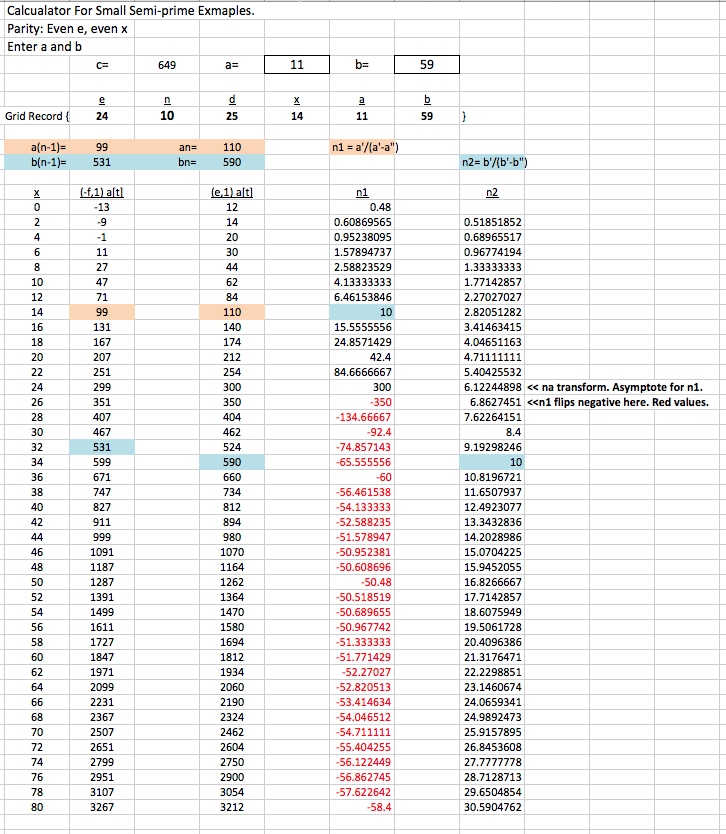Click the note '<<n1 flips negative here. Red values.'
The image size is (726, 834).
tap(618, 402)
